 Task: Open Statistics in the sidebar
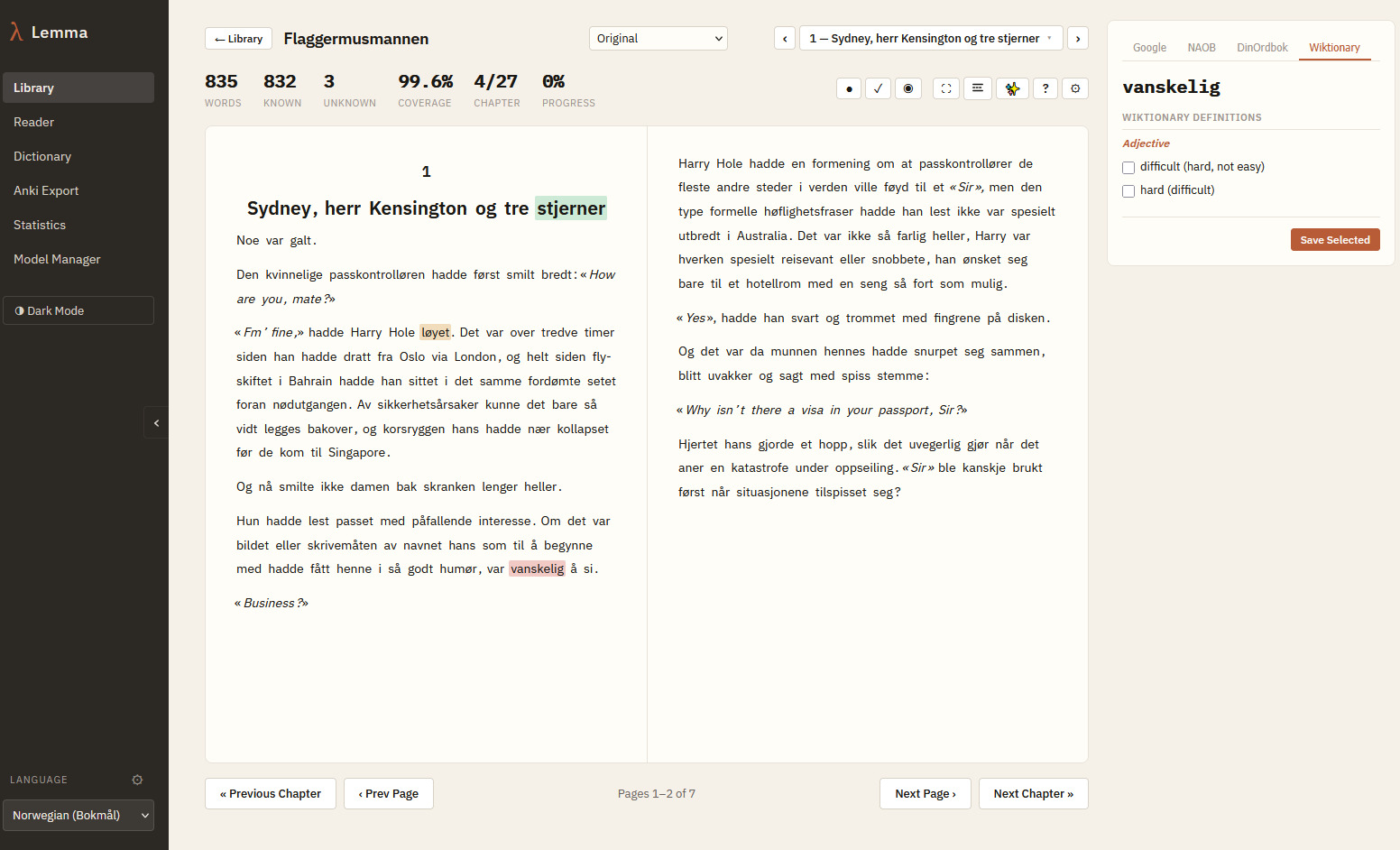78,225
